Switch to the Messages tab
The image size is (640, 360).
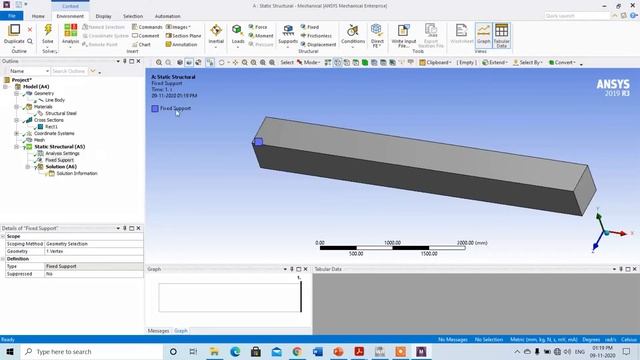point(158,331)
